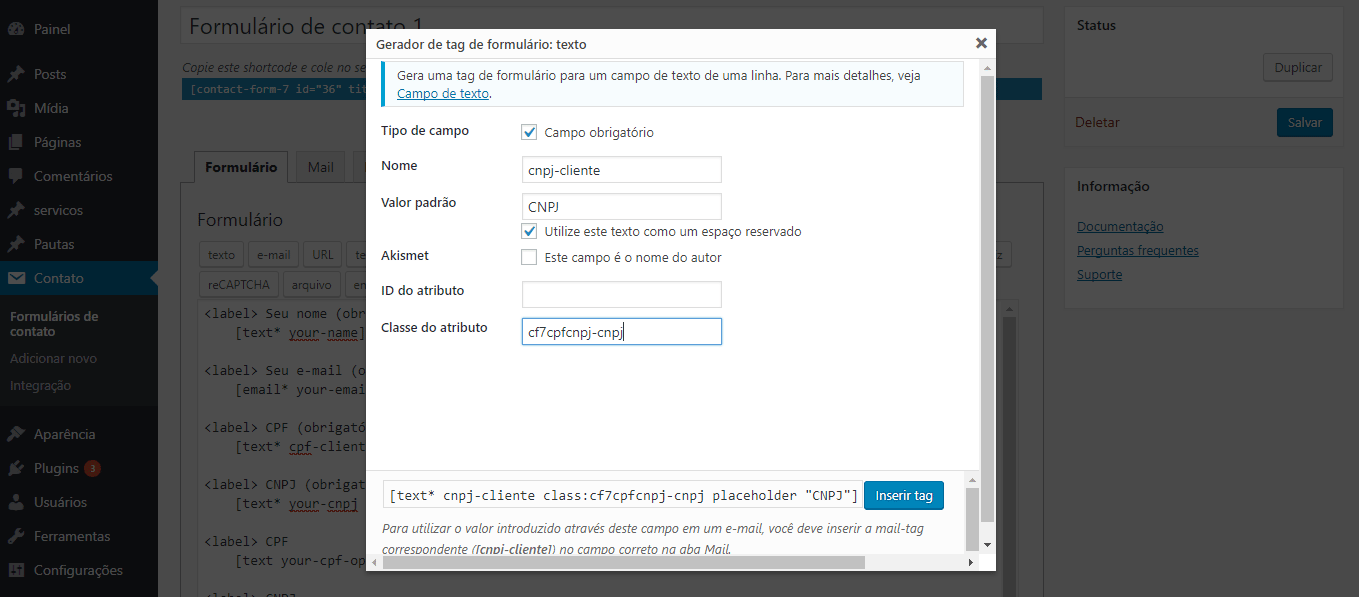The height and width of the screenshot is (597, 1359).
Task: Toggle placeholder text checkbox below CNPJ
Action: pos(530,231)
